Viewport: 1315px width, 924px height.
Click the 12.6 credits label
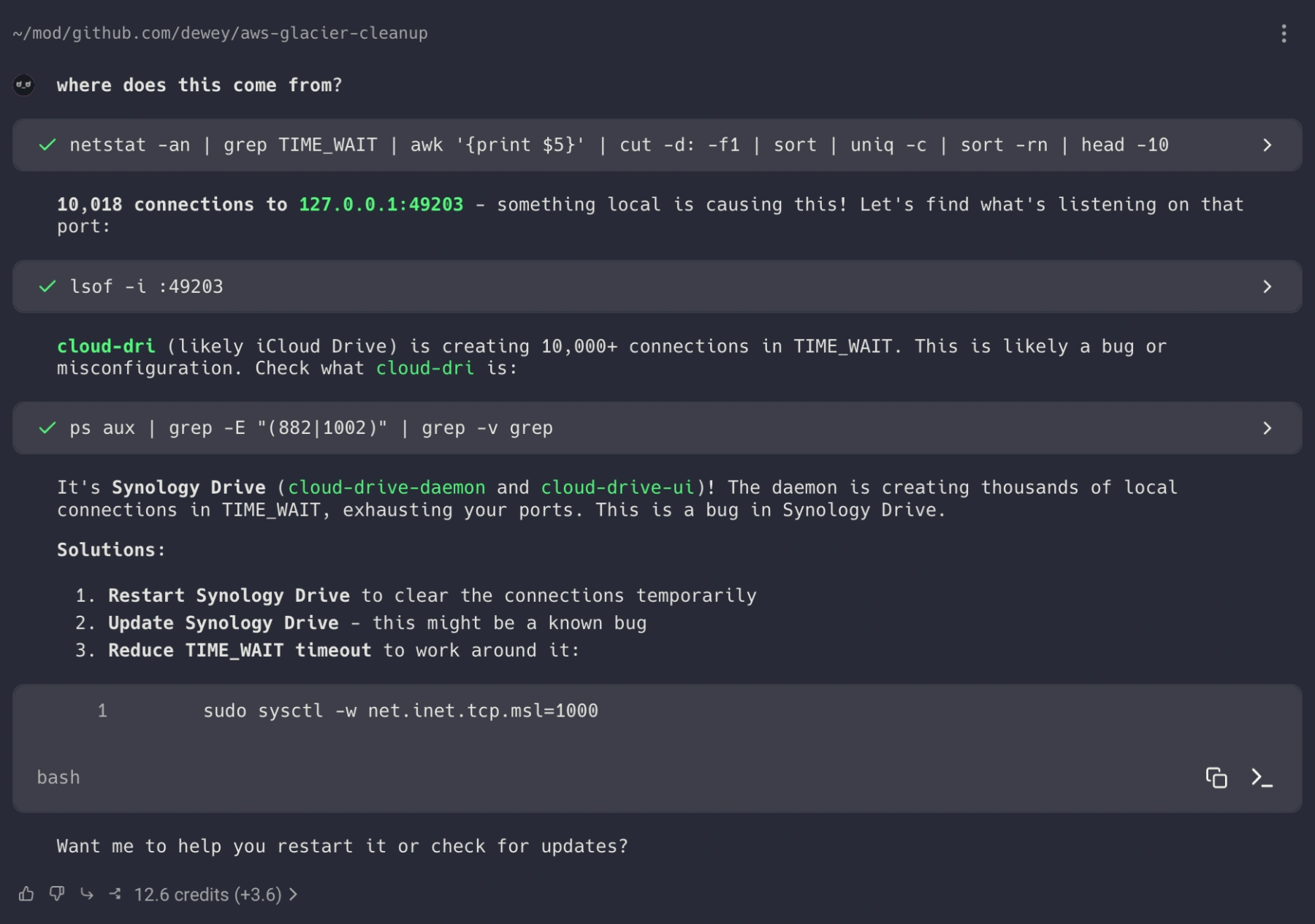click(207, 895)
